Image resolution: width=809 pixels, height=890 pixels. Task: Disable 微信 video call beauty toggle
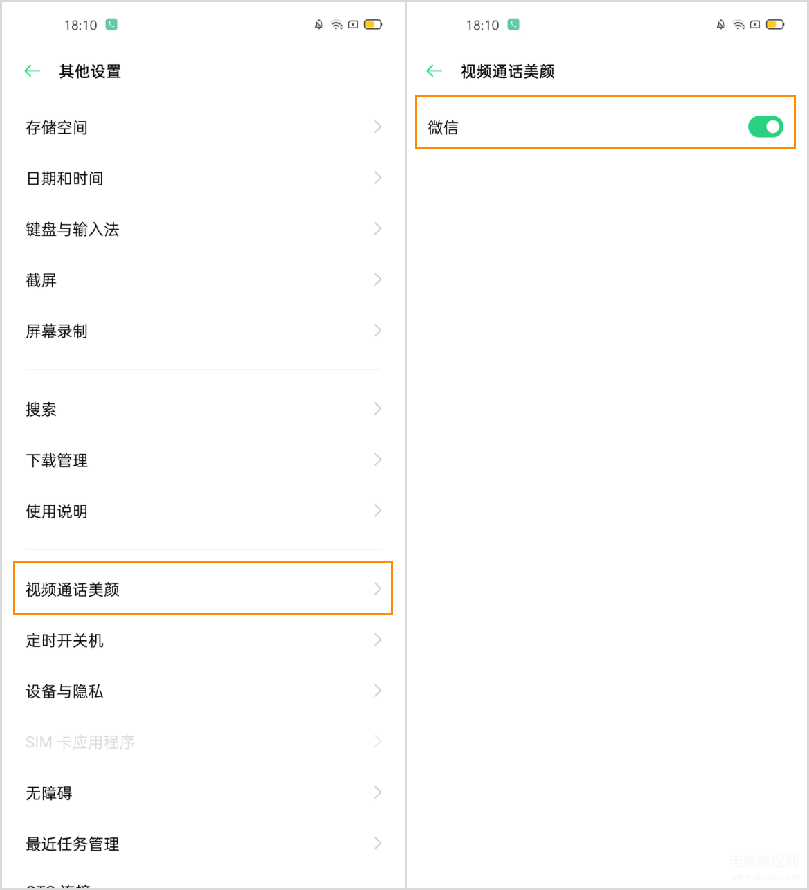[x=765, y=127]
